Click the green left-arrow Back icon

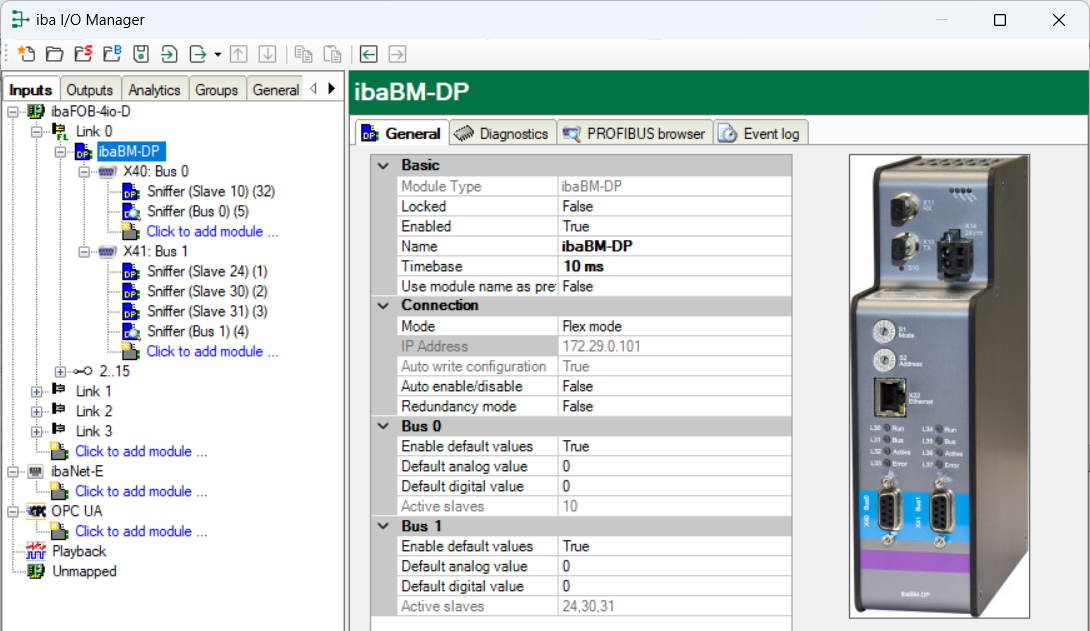click(369, 54)
